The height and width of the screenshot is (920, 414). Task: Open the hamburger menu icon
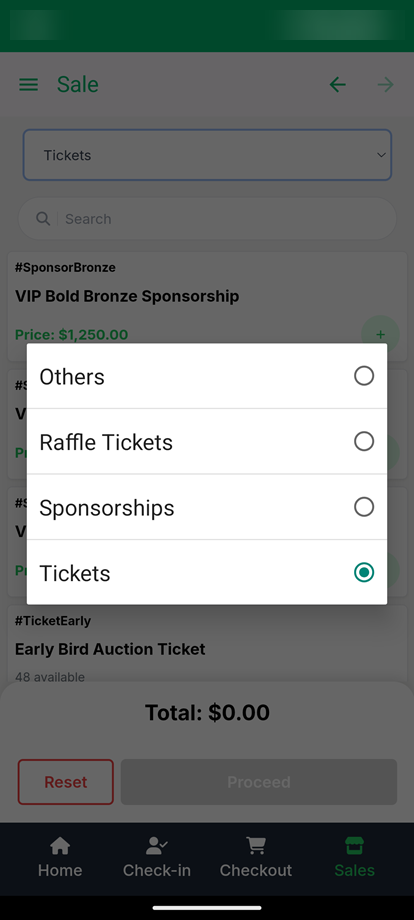28,84
